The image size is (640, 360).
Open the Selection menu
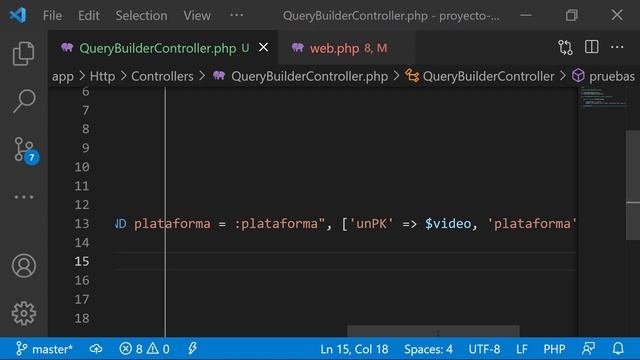tap(141, 16)
